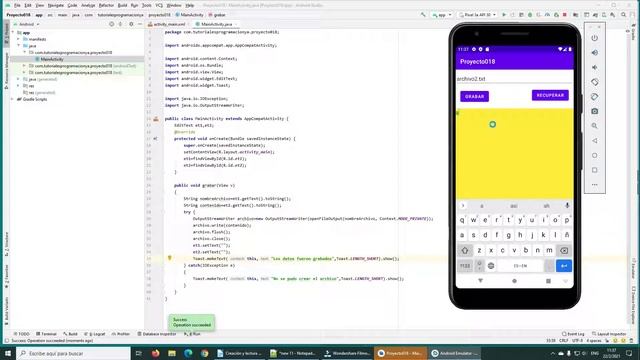Tap the blue enter key on phone keyboard
This screenshot has width=640, height=360.
(x=564, y=266)
